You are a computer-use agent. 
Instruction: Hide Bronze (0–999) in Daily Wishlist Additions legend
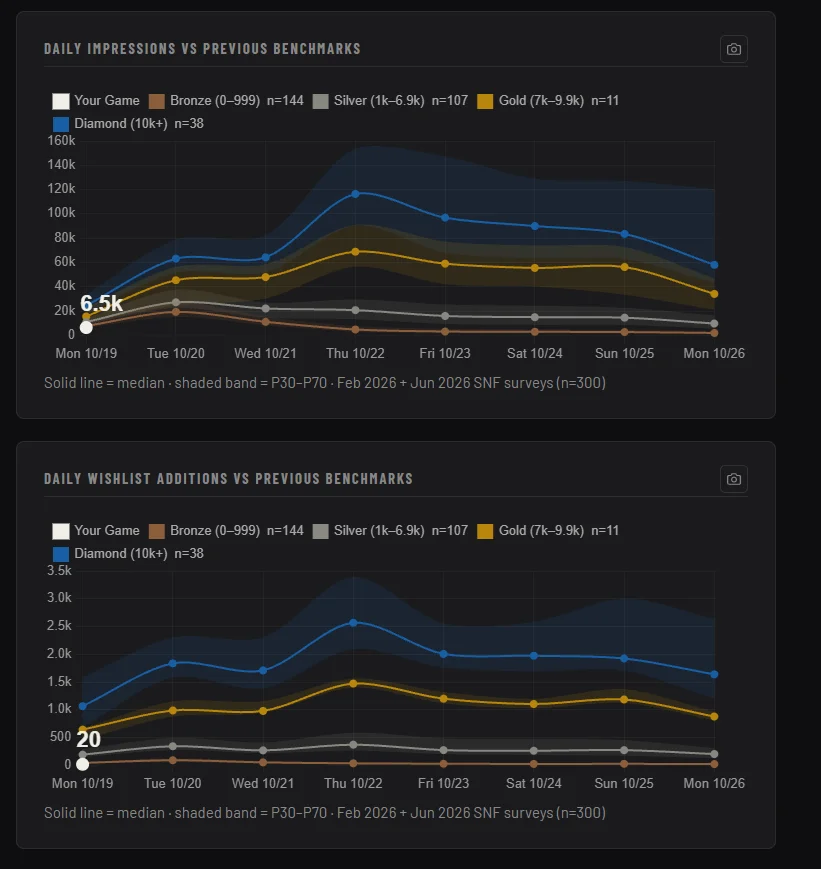point(226,531)
